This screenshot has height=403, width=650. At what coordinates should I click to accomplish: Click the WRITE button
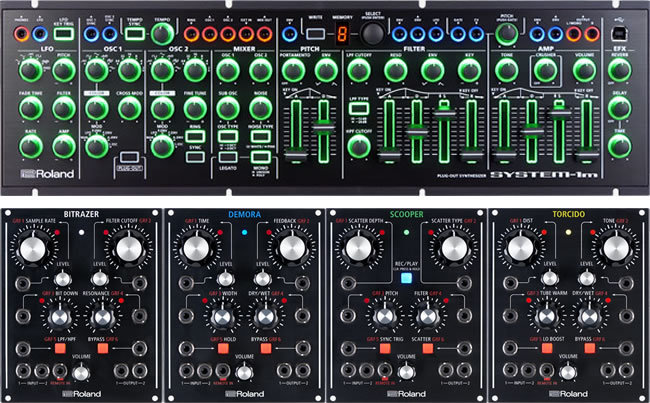point(316,34)
